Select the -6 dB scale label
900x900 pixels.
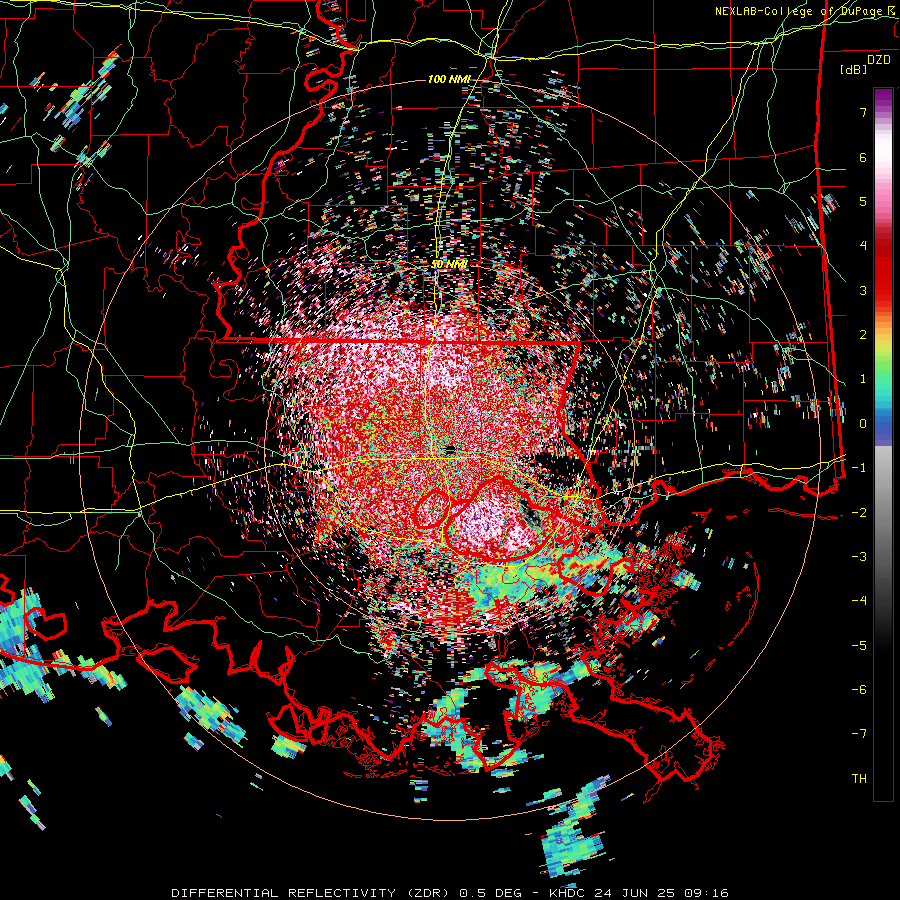tap(859, 690)
